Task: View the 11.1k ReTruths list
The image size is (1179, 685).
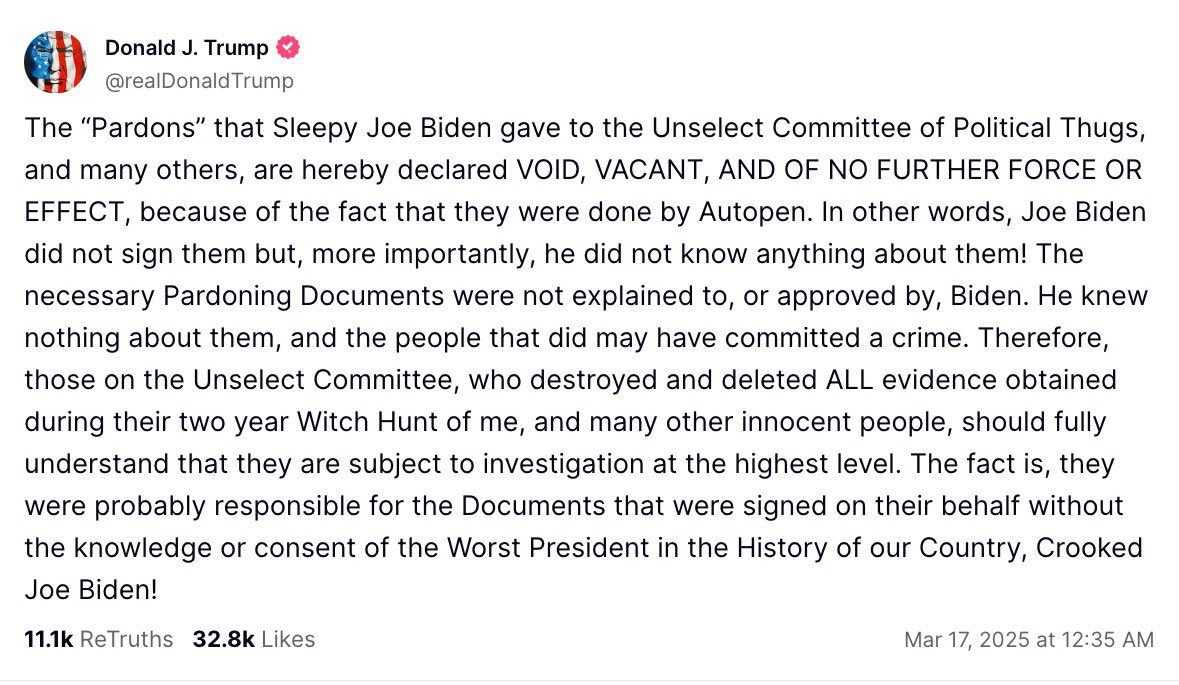Action: (98, 639)
